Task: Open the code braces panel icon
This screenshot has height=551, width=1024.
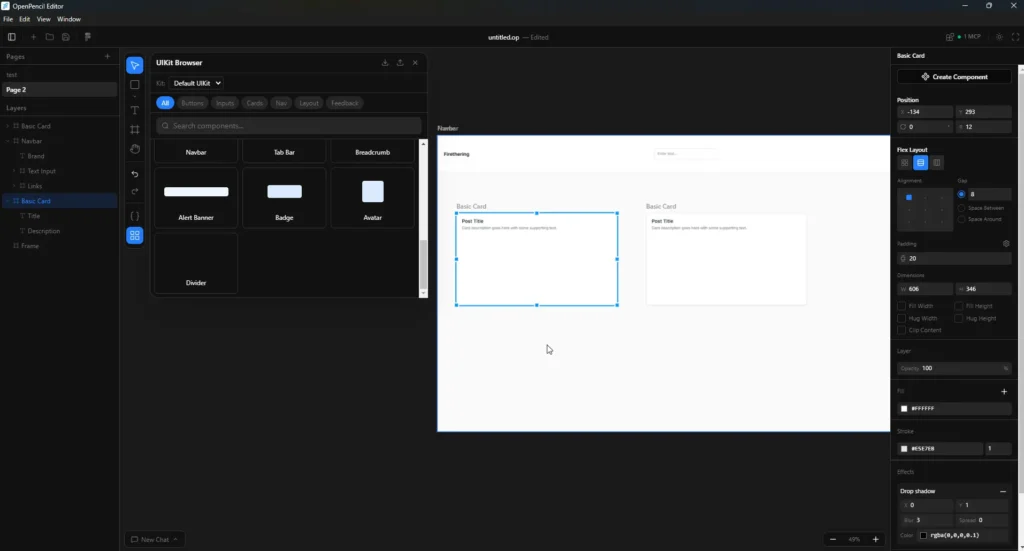Action: 135,216
